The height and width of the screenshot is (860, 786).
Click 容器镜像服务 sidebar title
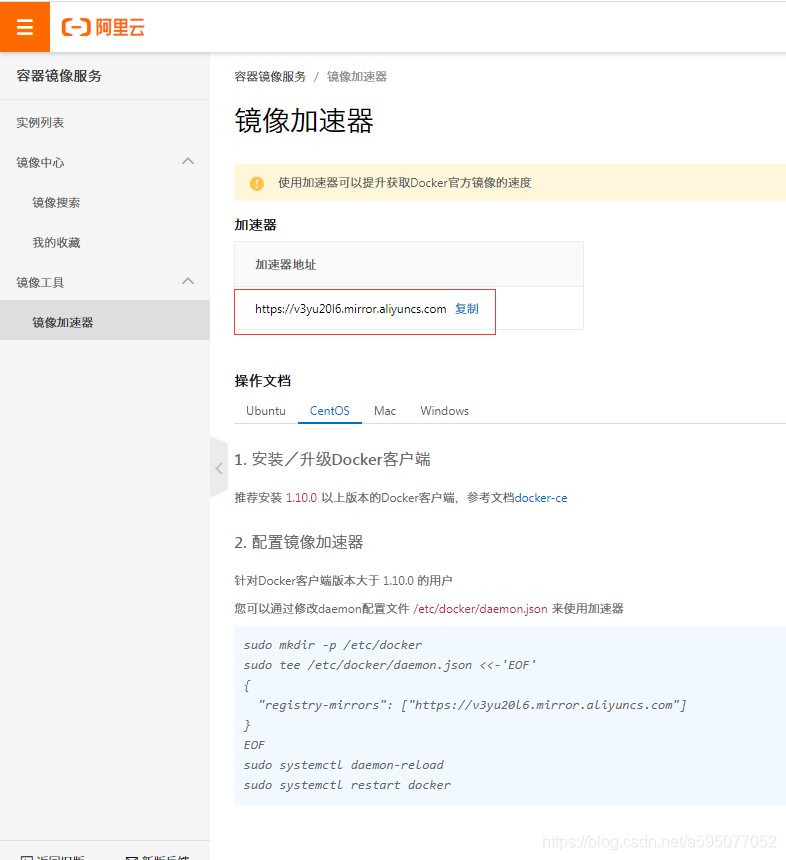(59, 76)
